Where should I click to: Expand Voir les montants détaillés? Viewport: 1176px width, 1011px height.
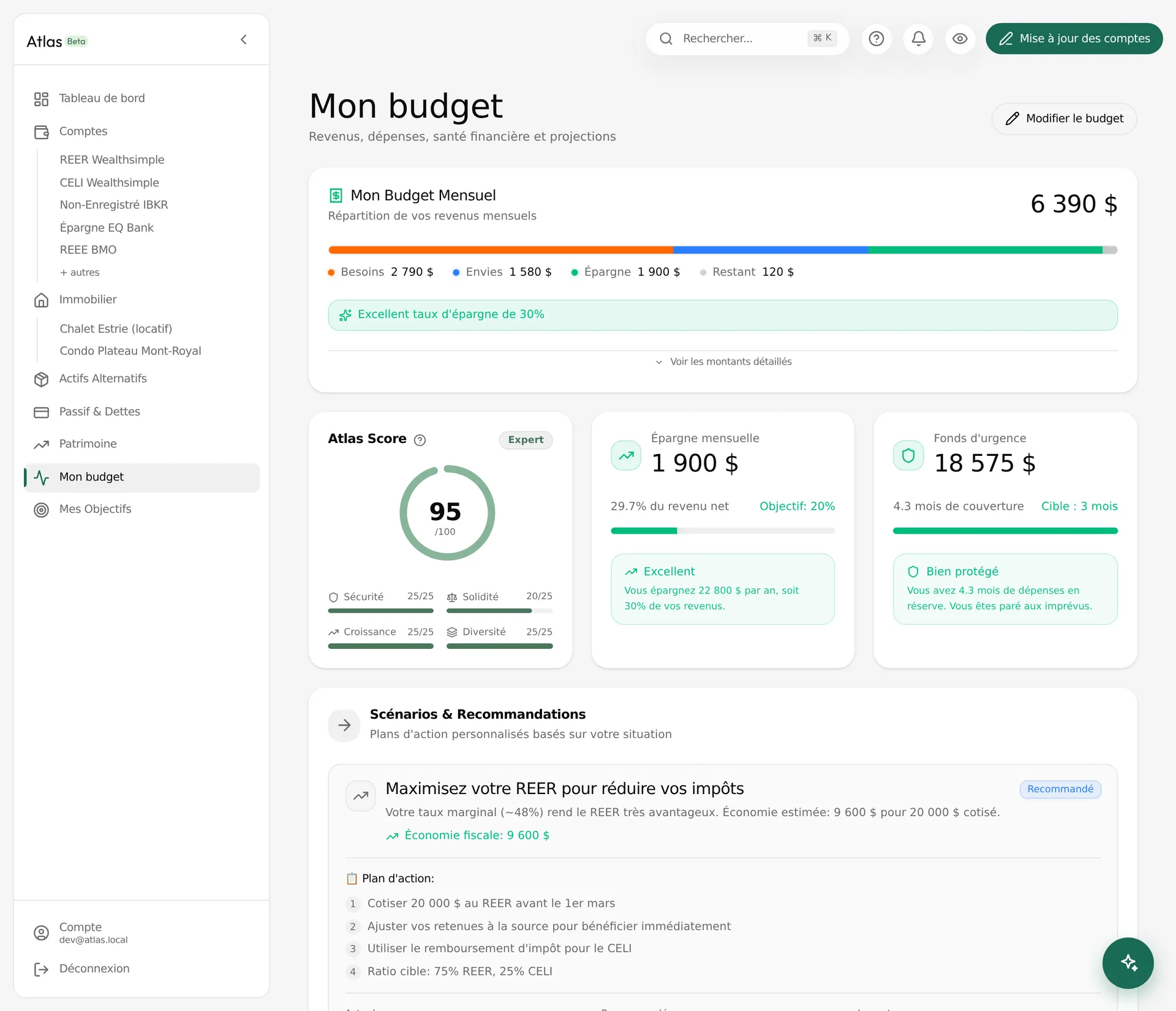click(723, 362)
